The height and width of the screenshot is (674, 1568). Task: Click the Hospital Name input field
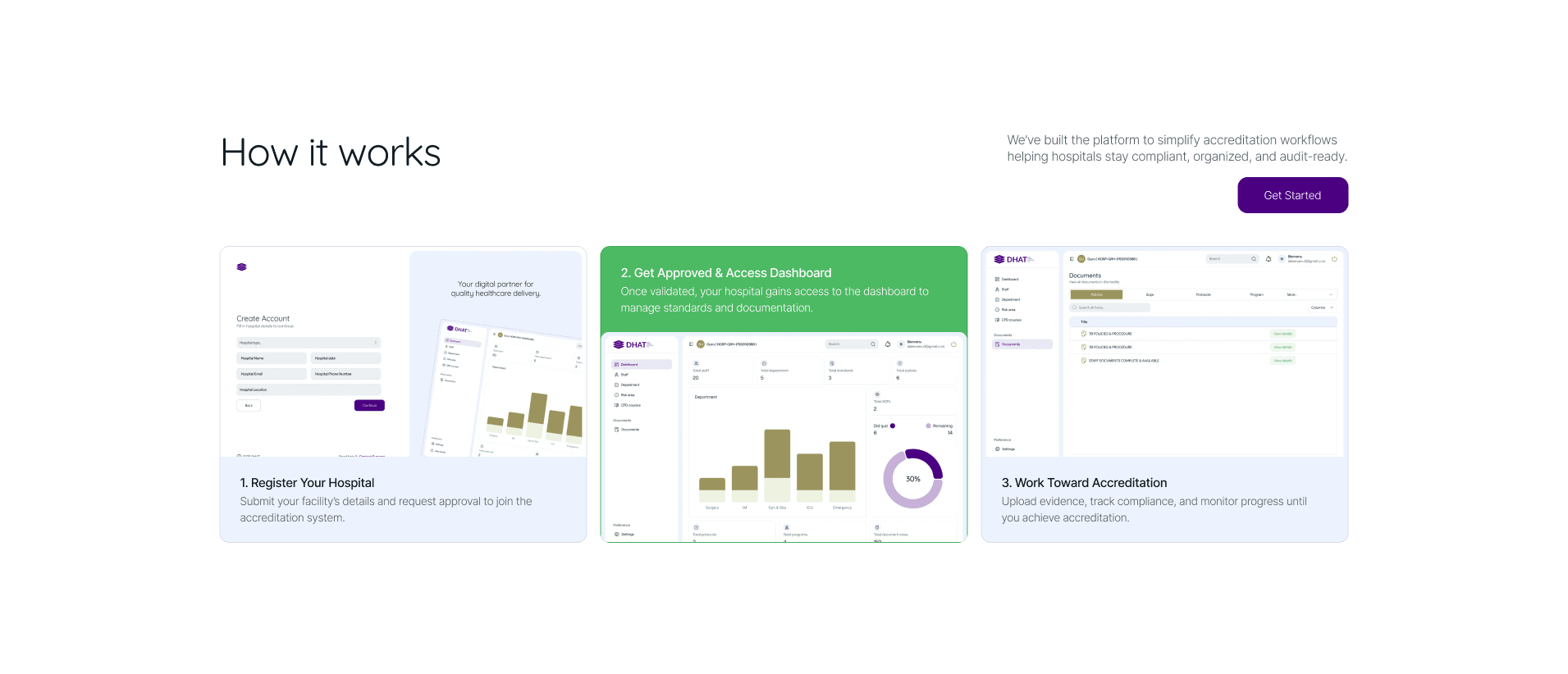point(272,358)
